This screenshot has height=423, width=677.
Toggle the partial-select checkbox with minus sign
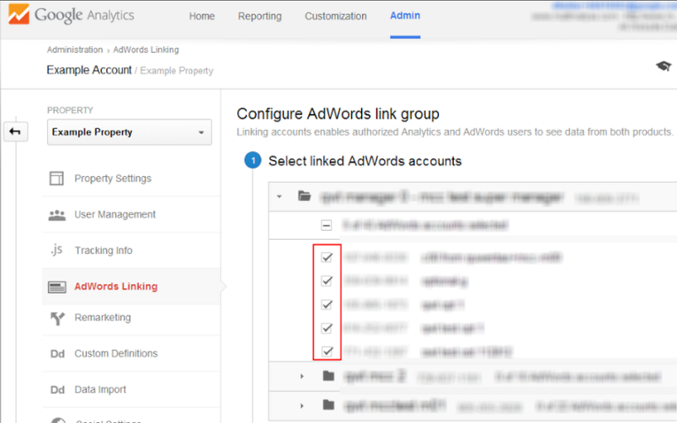[x=326, y=225]
